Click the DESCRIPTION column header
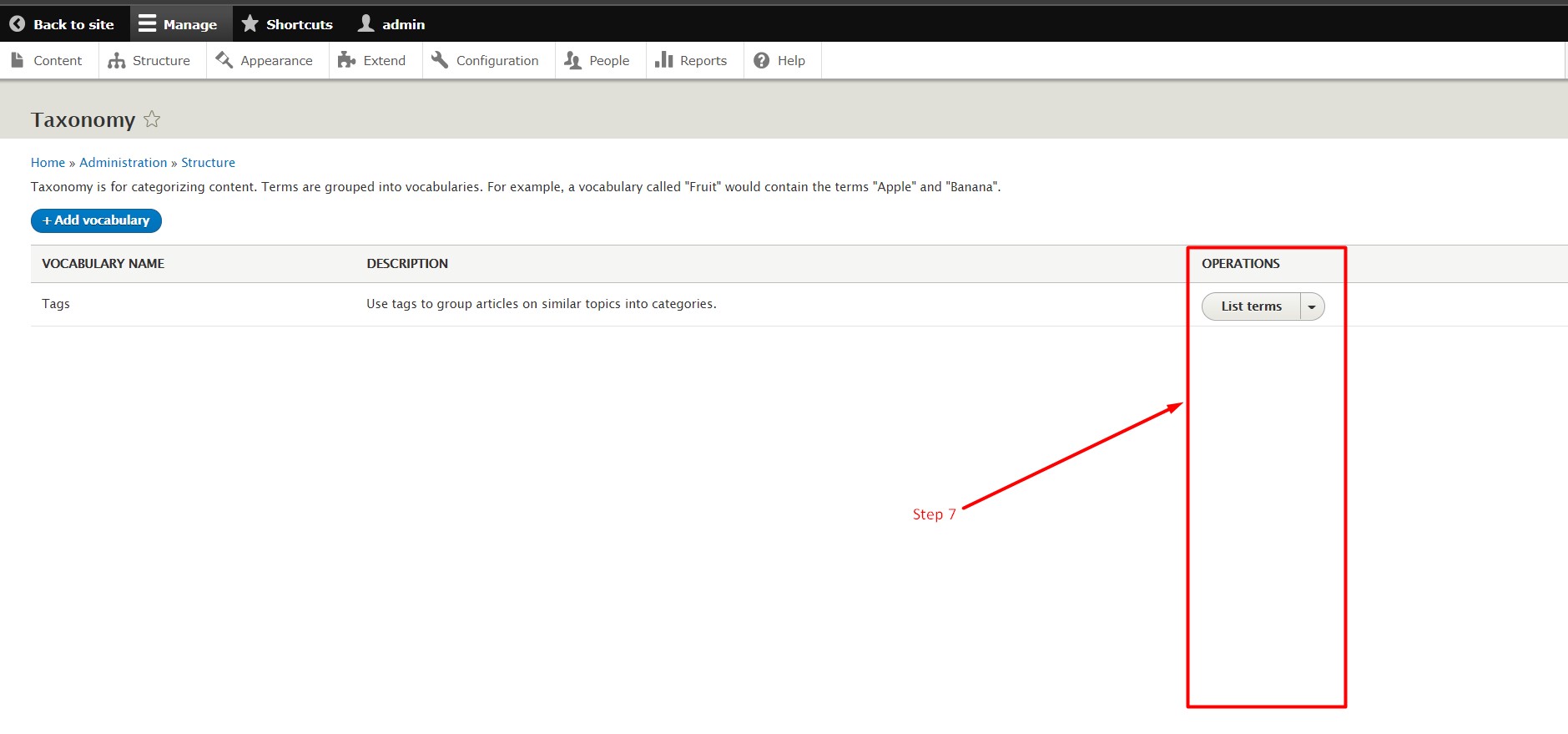1568x734 pixels. pyautogui.click(x=407, y=264)
